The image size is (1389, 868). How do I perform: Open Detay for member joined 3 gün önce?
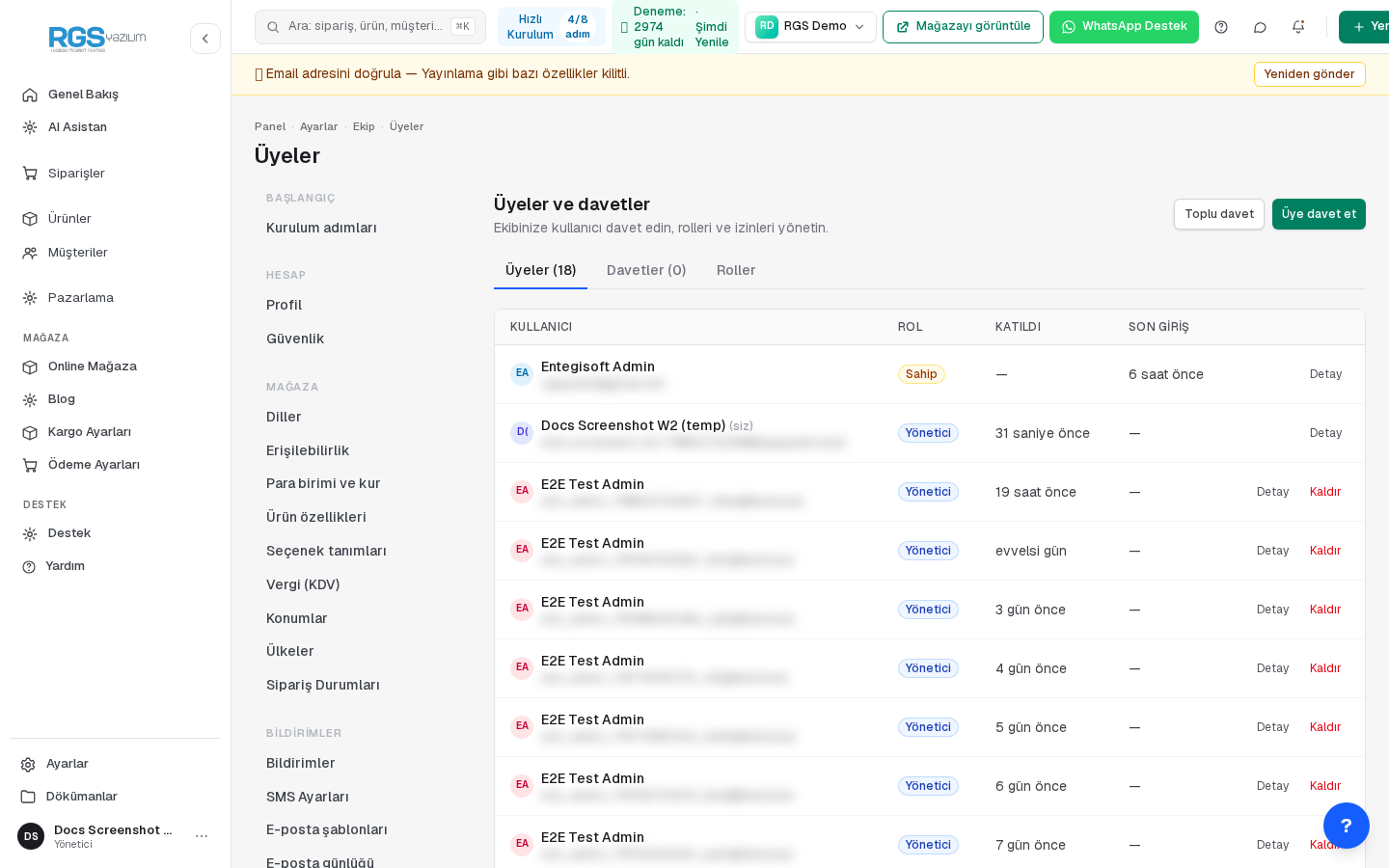(1272, 610)
